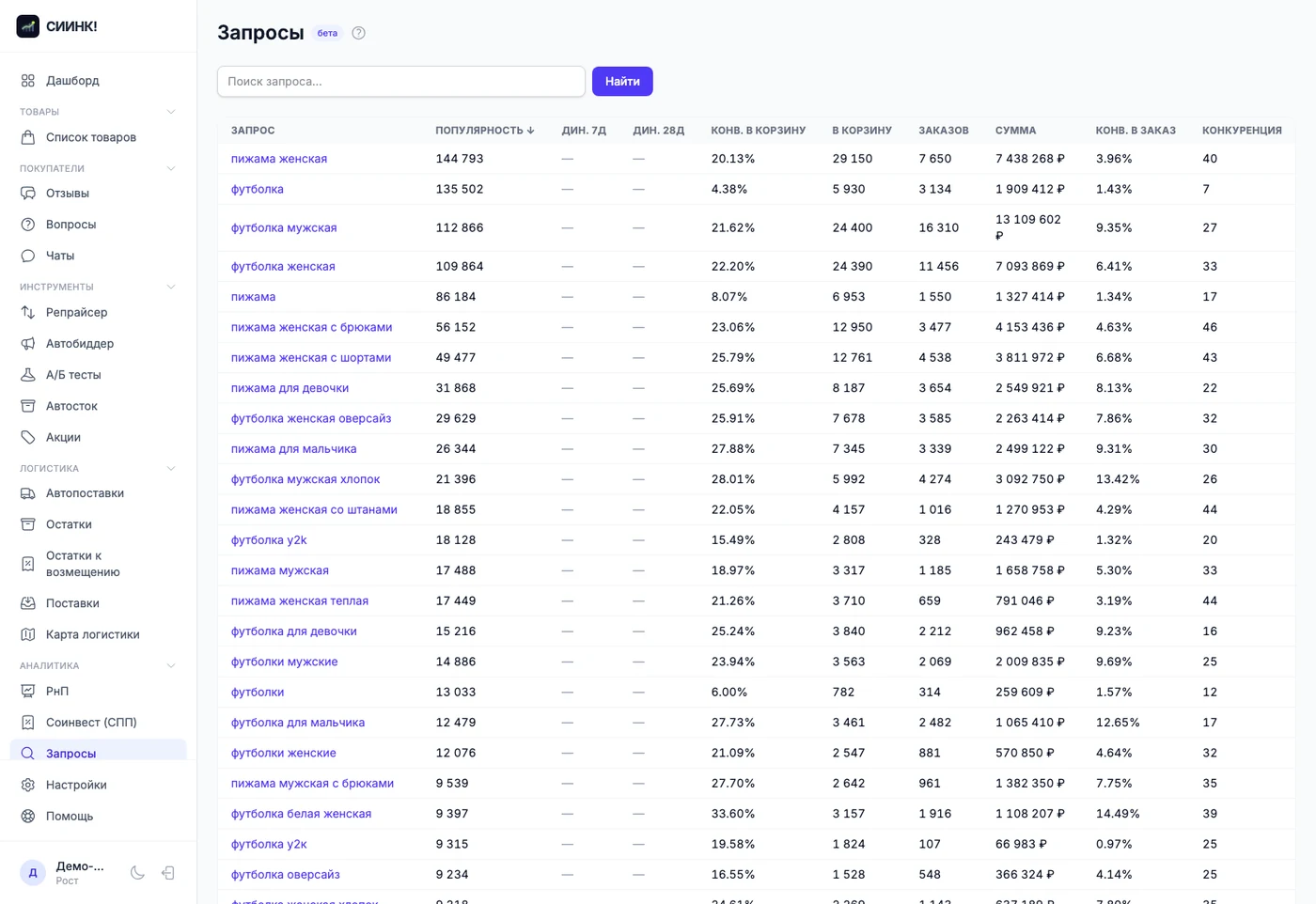Collapse the ПОКУПАТЕЛИ section
The image size is (1316, 904).
(171, 168)
